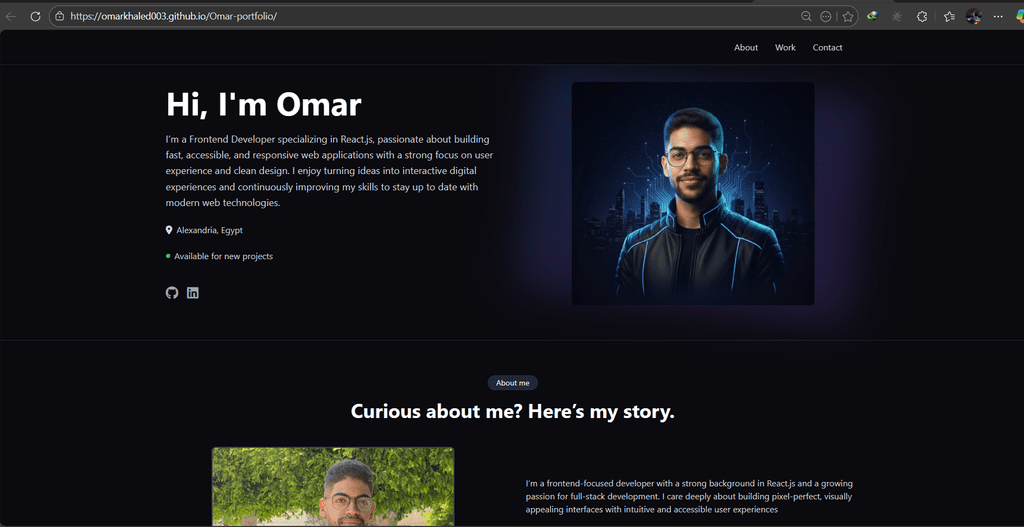This screenshot has height=527, width=1024.
Task: Open Omar's LinkedIn profile icon
Action: tap(193, 293)
